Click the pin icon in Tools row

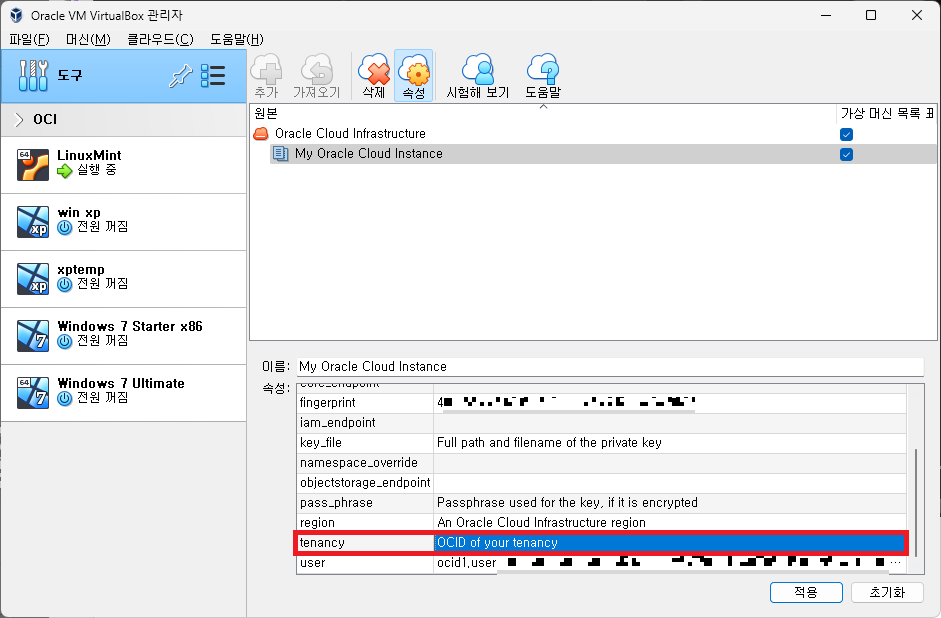(180, 76)
